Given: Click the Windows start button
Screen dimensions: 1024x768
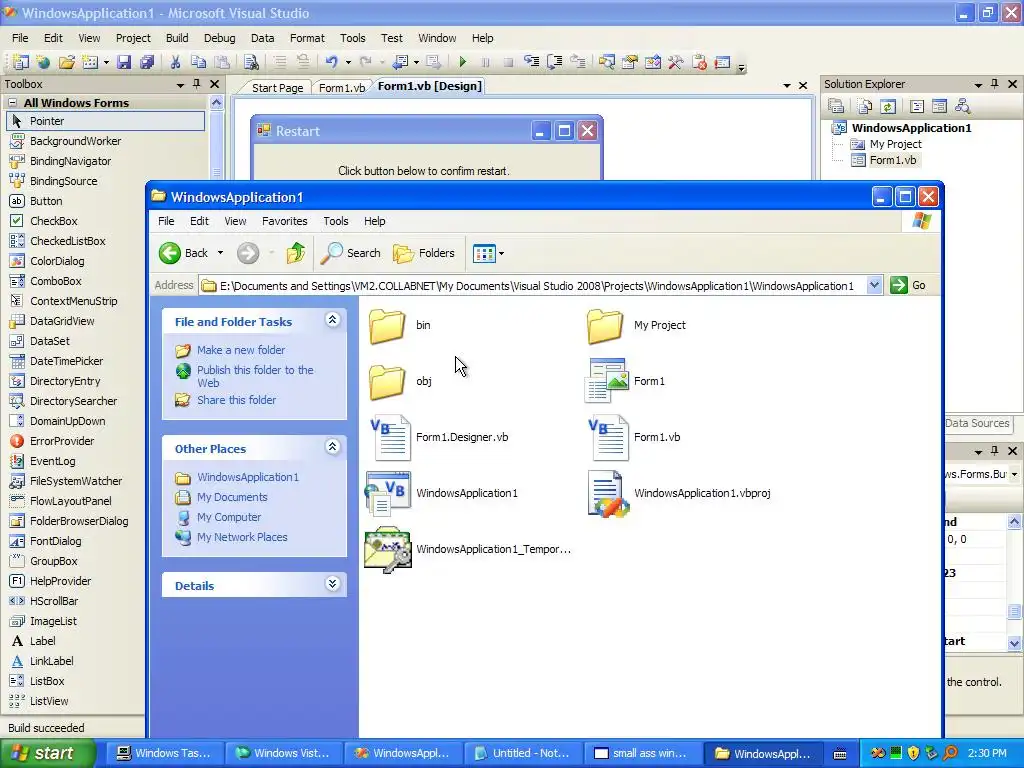Looking at the screenshot, I should [47, 753].
